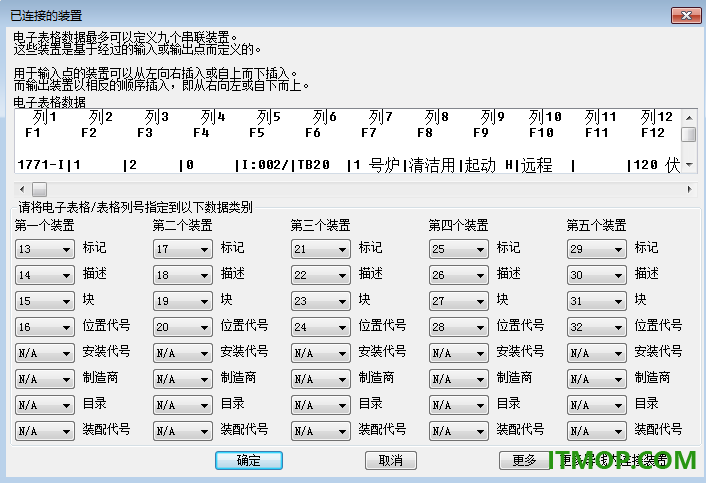Click the 列1 F1 column header

click(x=41, y=125)
